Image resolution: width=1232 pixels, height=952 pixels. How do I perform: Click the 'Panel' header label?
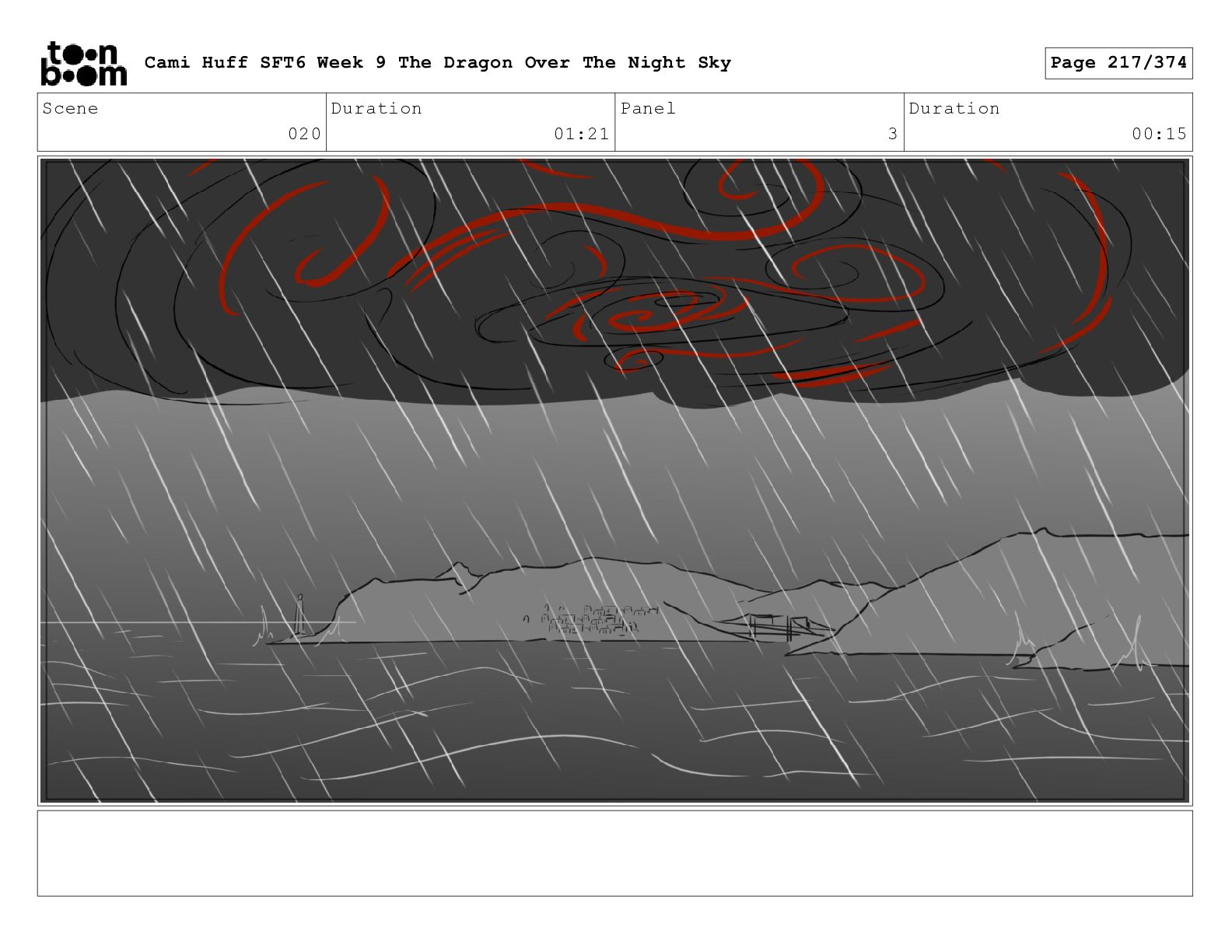coord(649,109)
